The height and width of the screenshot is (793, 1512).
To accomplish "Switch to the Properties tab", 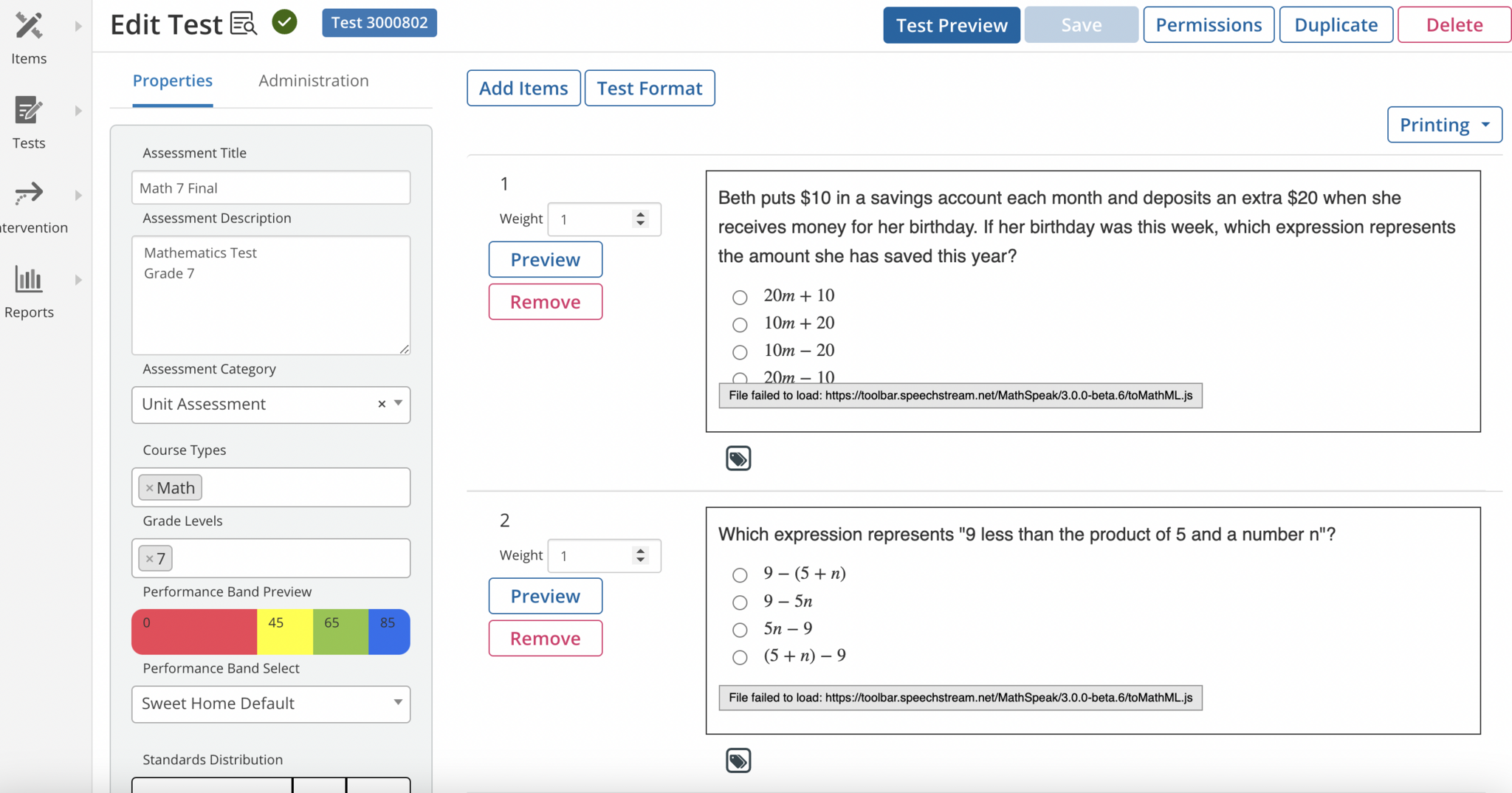I will (x=173, y=81).
